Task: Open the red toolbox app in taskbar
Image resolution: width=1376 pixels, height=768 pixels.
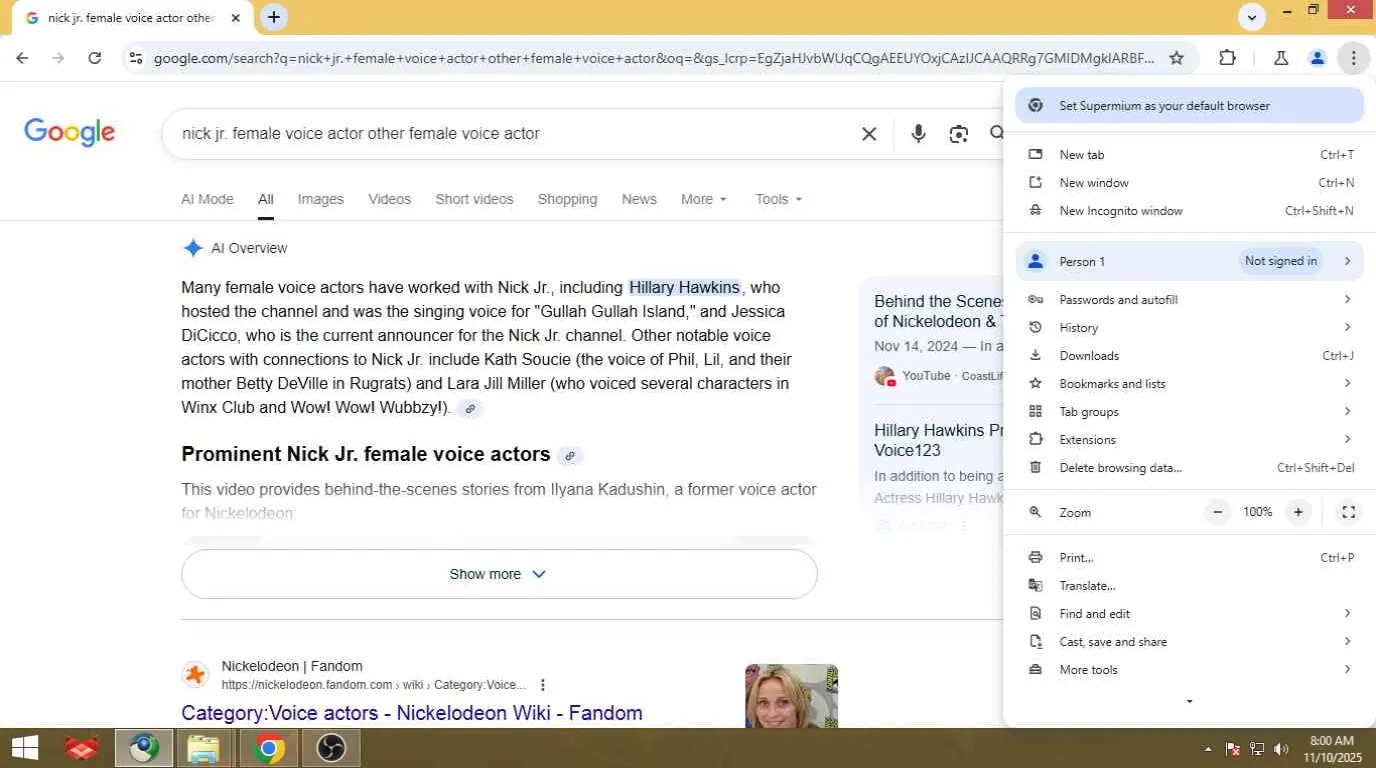Action: [82, 748]
